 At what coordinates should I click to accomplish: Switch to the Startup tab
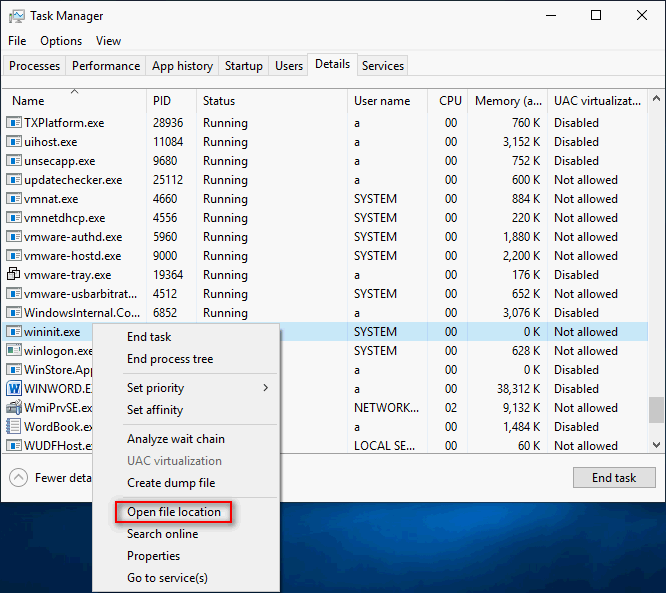243,66
